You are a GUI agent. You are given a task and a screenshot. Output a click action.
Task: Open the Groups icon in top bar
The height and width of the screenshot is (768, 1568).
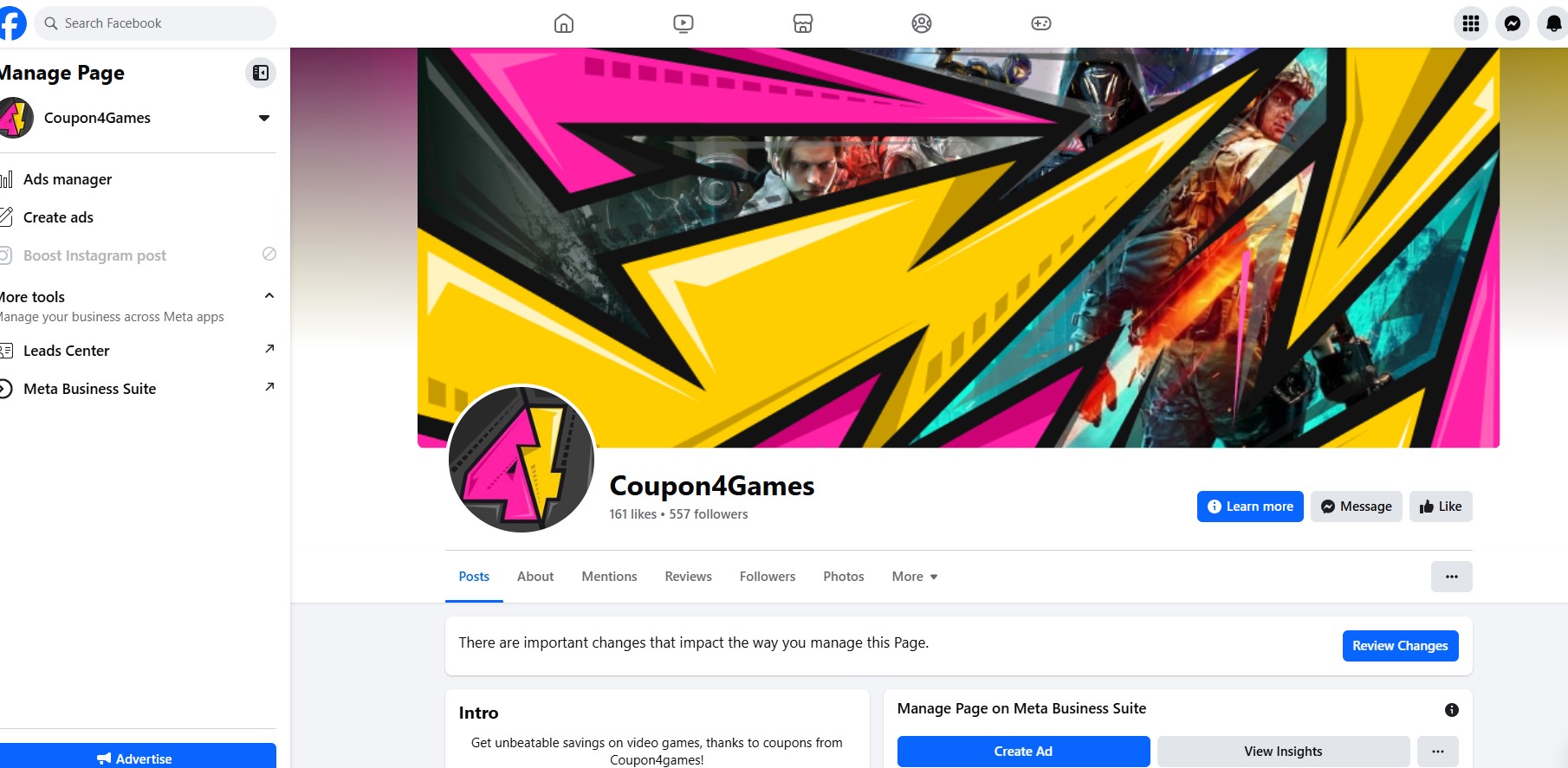[x=922, y=23]
